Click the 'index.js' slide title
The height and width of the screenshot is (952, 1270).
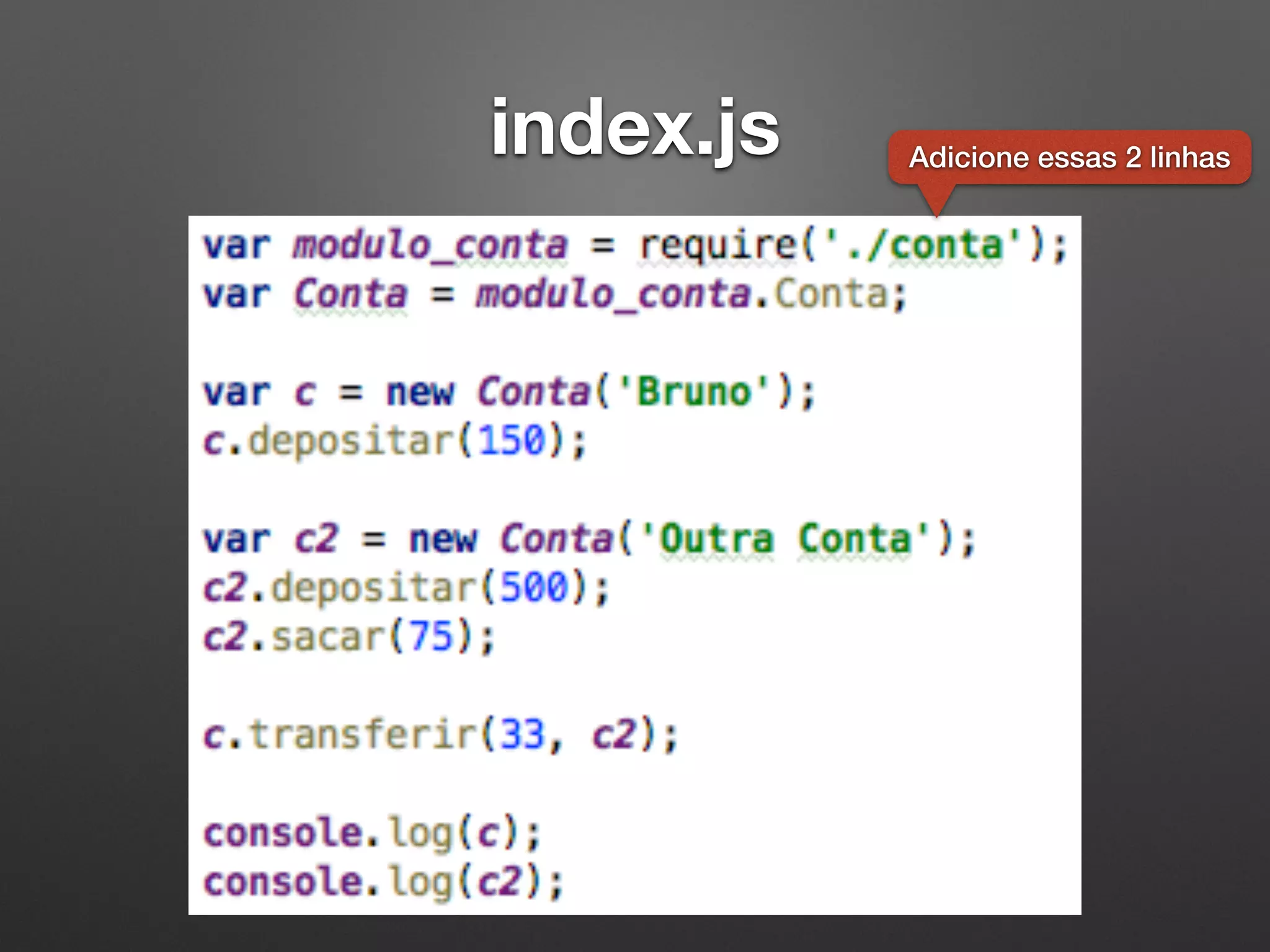[635, 129]
